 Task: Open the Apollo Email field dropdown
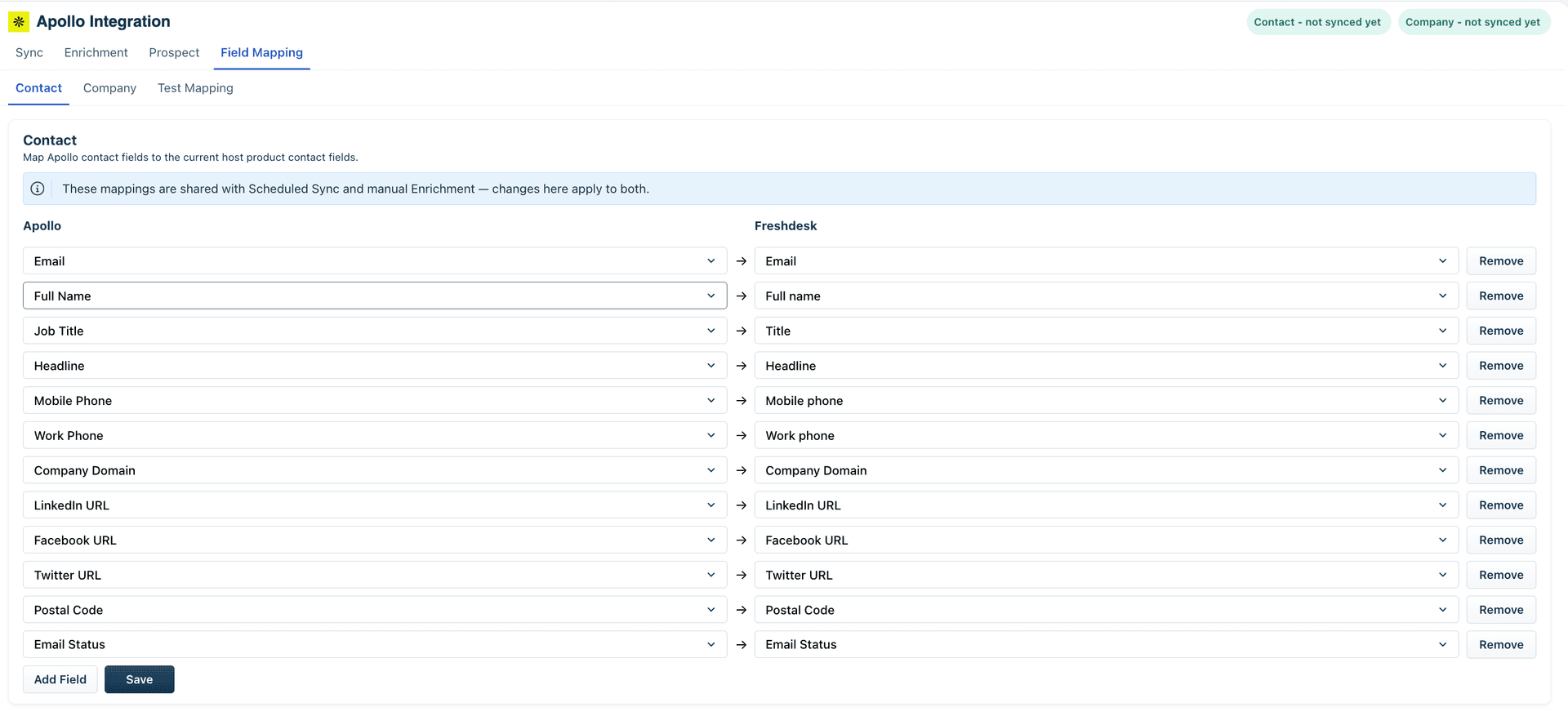(x=375, y=261)
